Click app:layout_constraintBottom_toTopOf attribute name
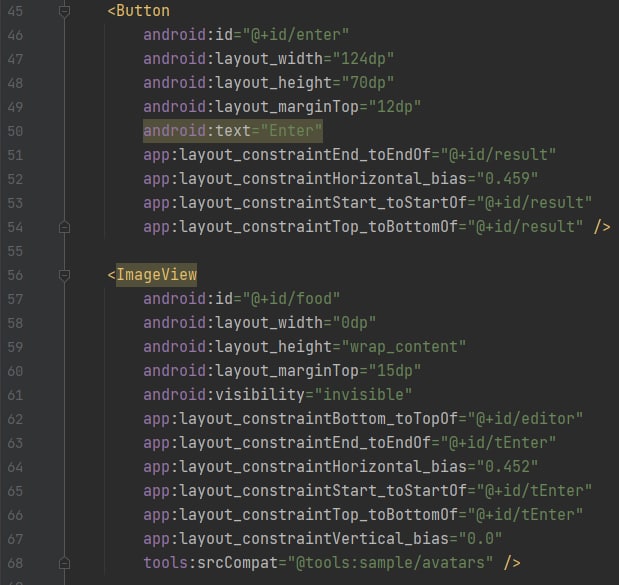The image size is (619, 585). point(300,419)
